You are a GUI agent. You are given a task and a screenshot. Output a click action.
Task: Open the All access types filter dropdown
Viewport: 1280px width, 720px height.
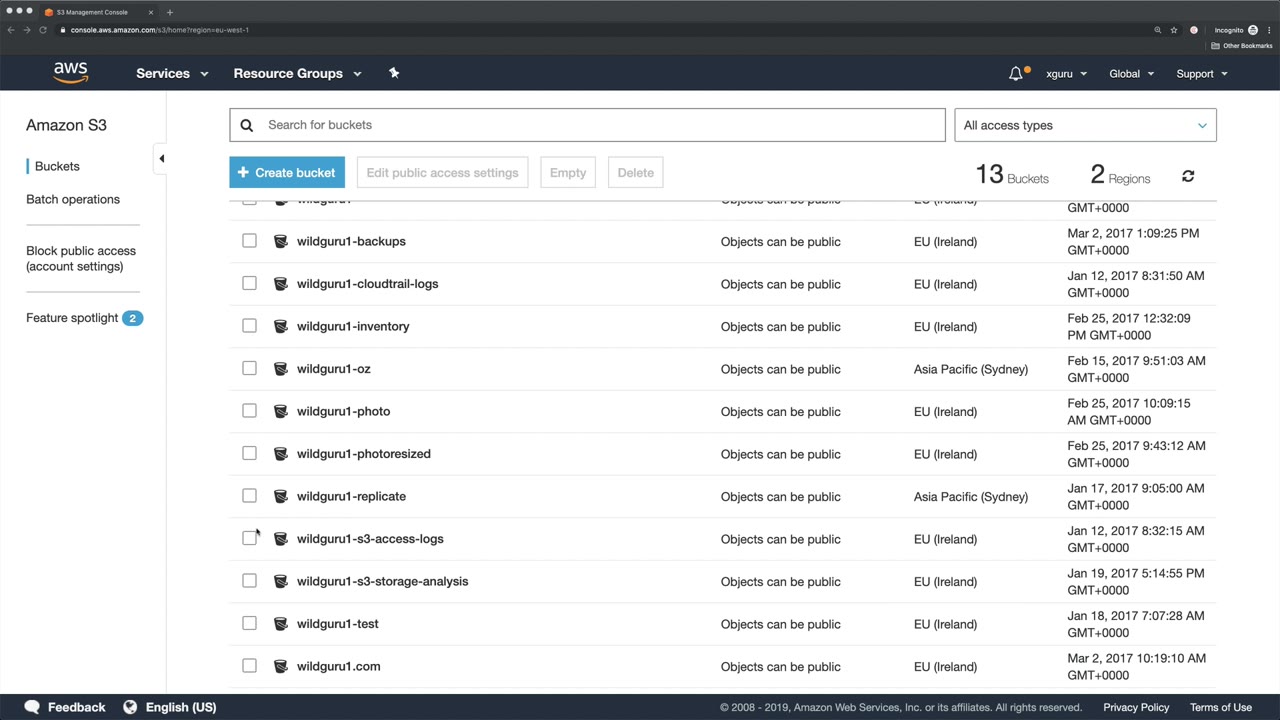click(1085, 125)
